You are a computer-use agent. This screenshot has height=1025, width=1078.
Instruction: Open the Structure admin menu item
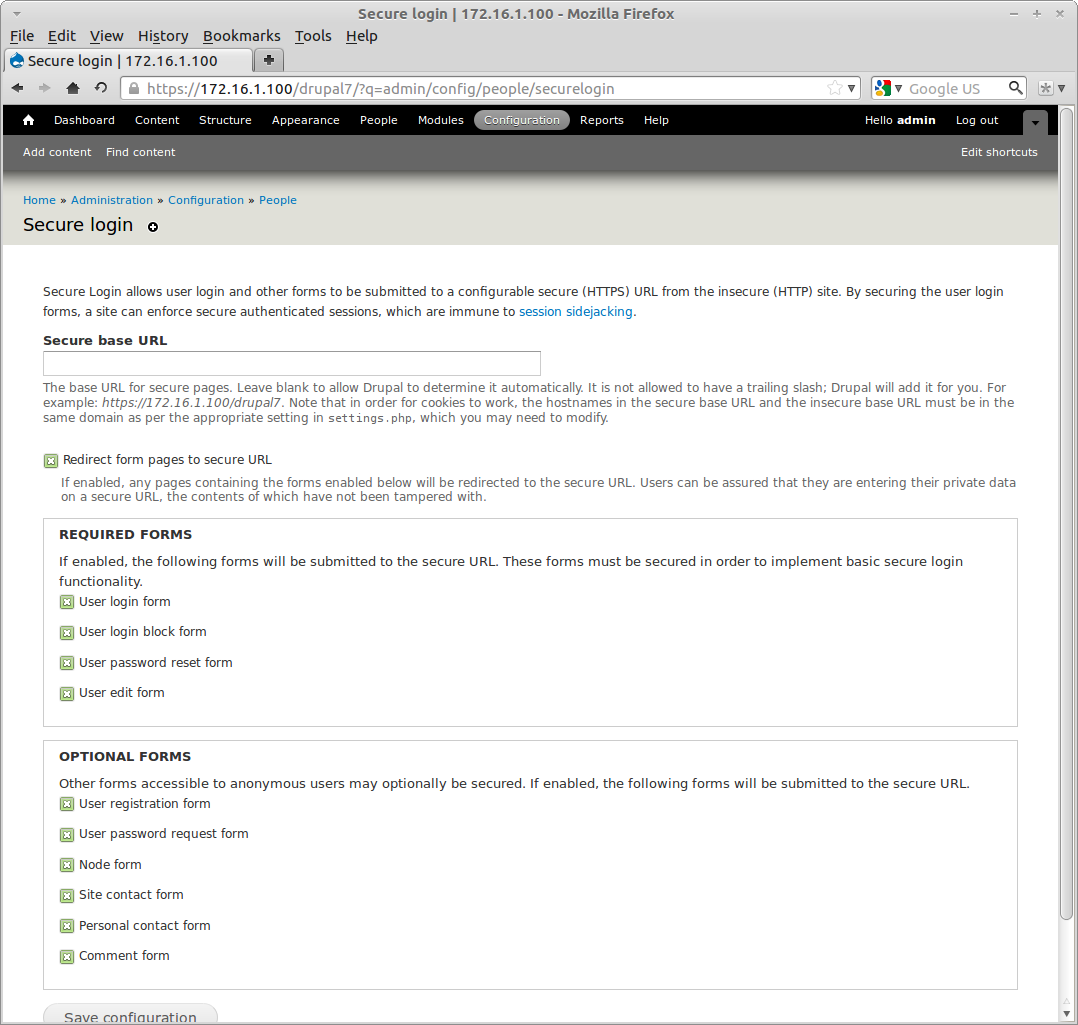[226, 120]
